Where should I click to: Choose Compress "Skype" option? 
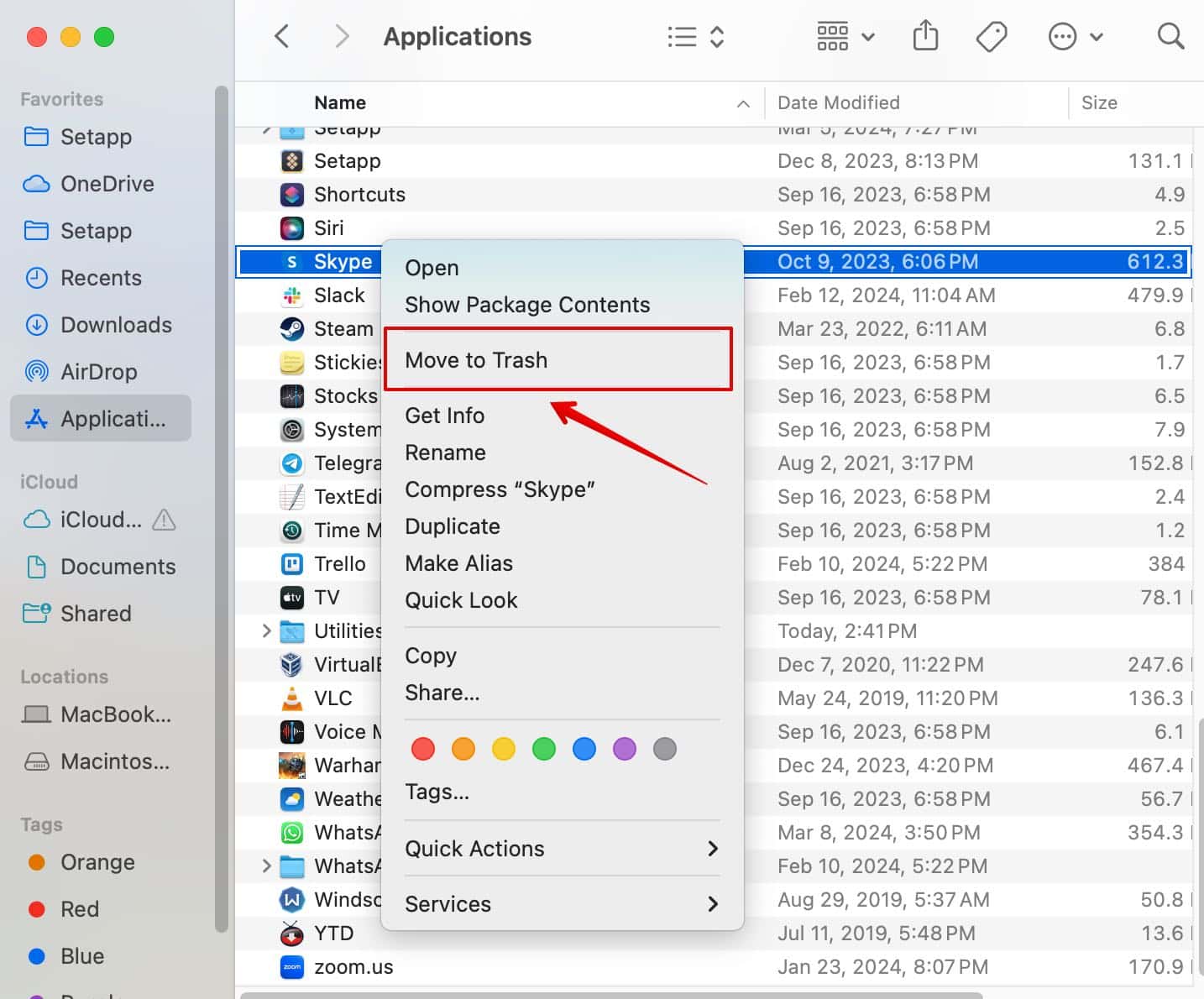500,489
